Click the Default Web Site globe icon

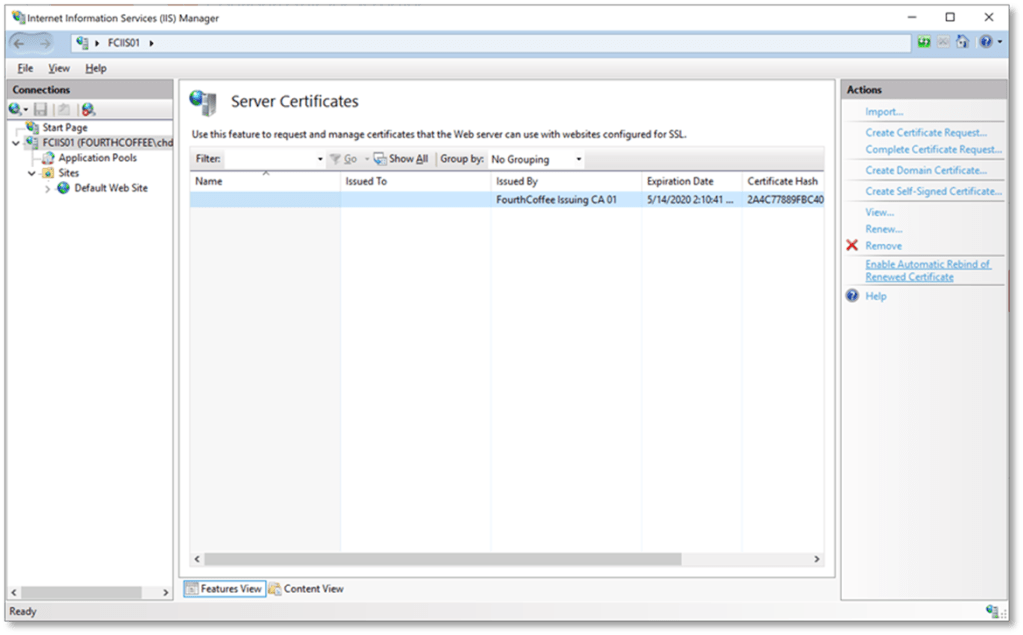[64, 188]
